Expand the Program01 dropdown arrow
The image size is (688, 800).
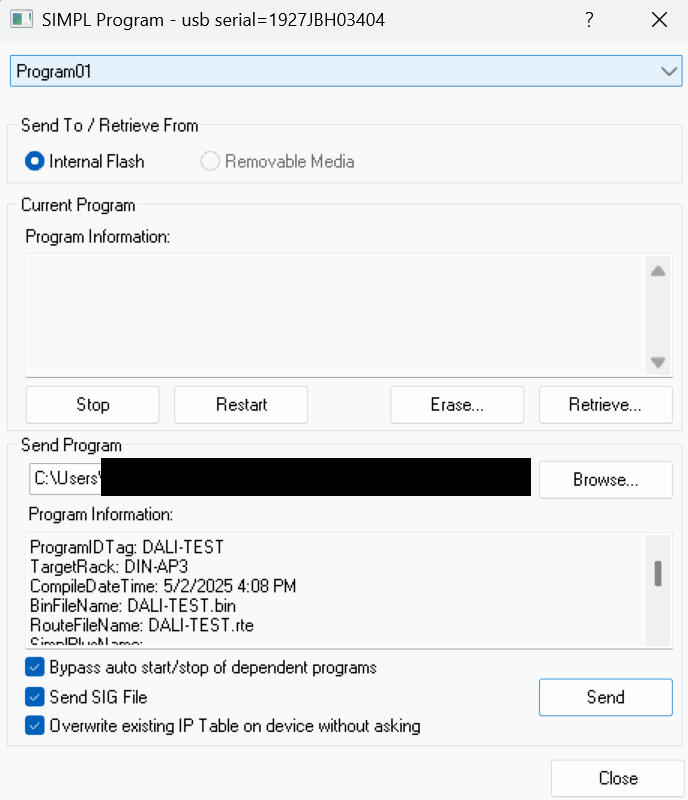(x=669, y=71)
